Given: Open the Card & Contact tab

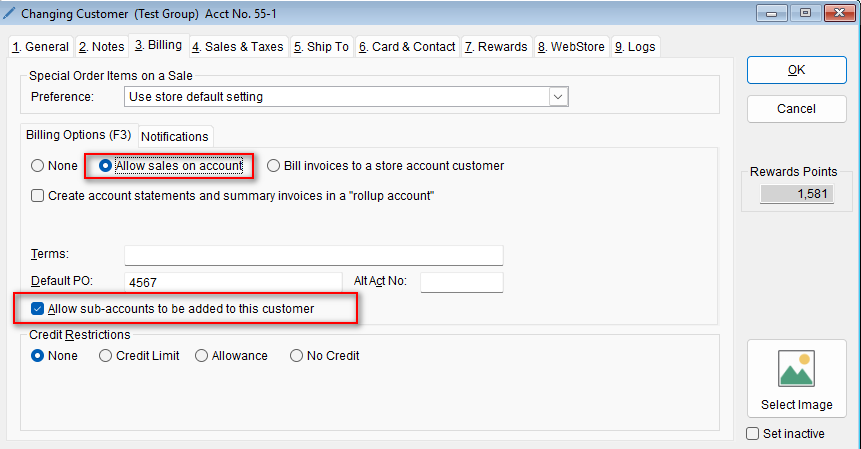Looking at the screenshot, I should [408, 47].
